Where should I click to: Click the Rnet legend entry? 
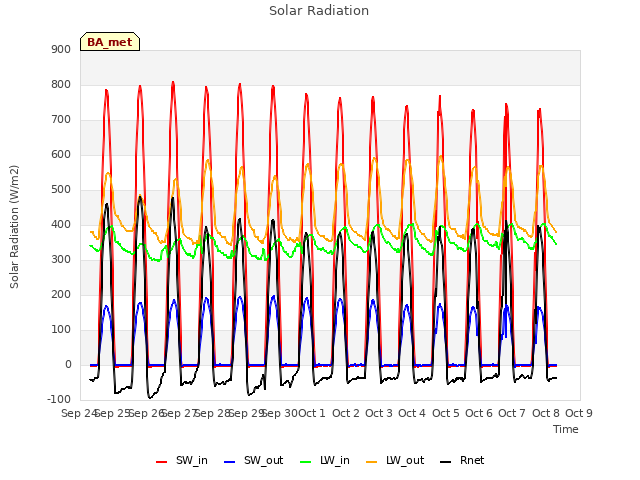462,461
